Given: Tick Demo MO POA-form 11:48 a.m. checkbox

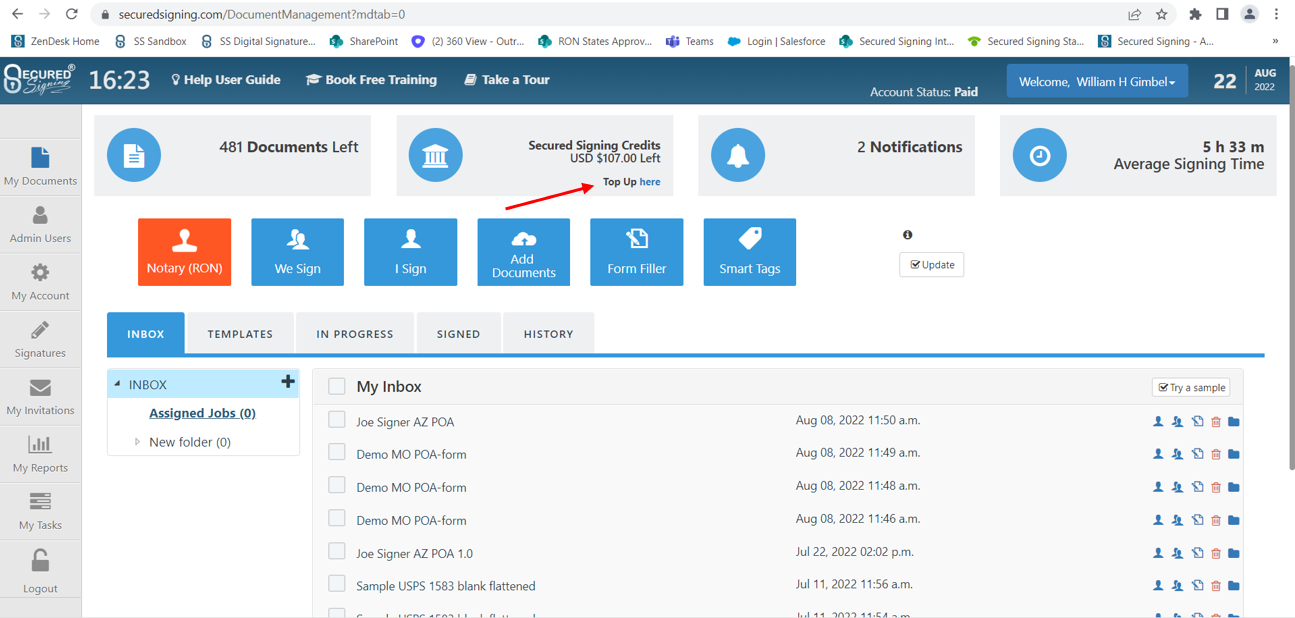Looking at the screenshot, I should coord(337,485).
